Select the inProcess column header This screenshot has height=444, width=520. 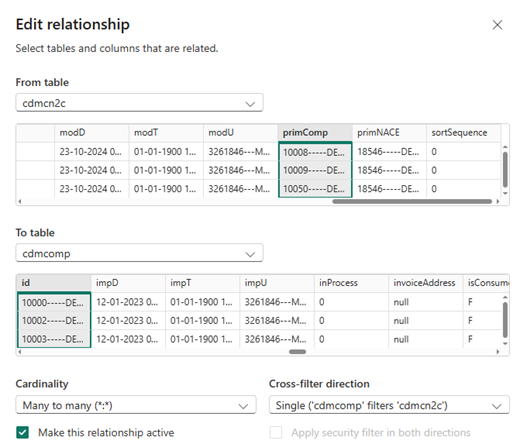pos(351,283)
